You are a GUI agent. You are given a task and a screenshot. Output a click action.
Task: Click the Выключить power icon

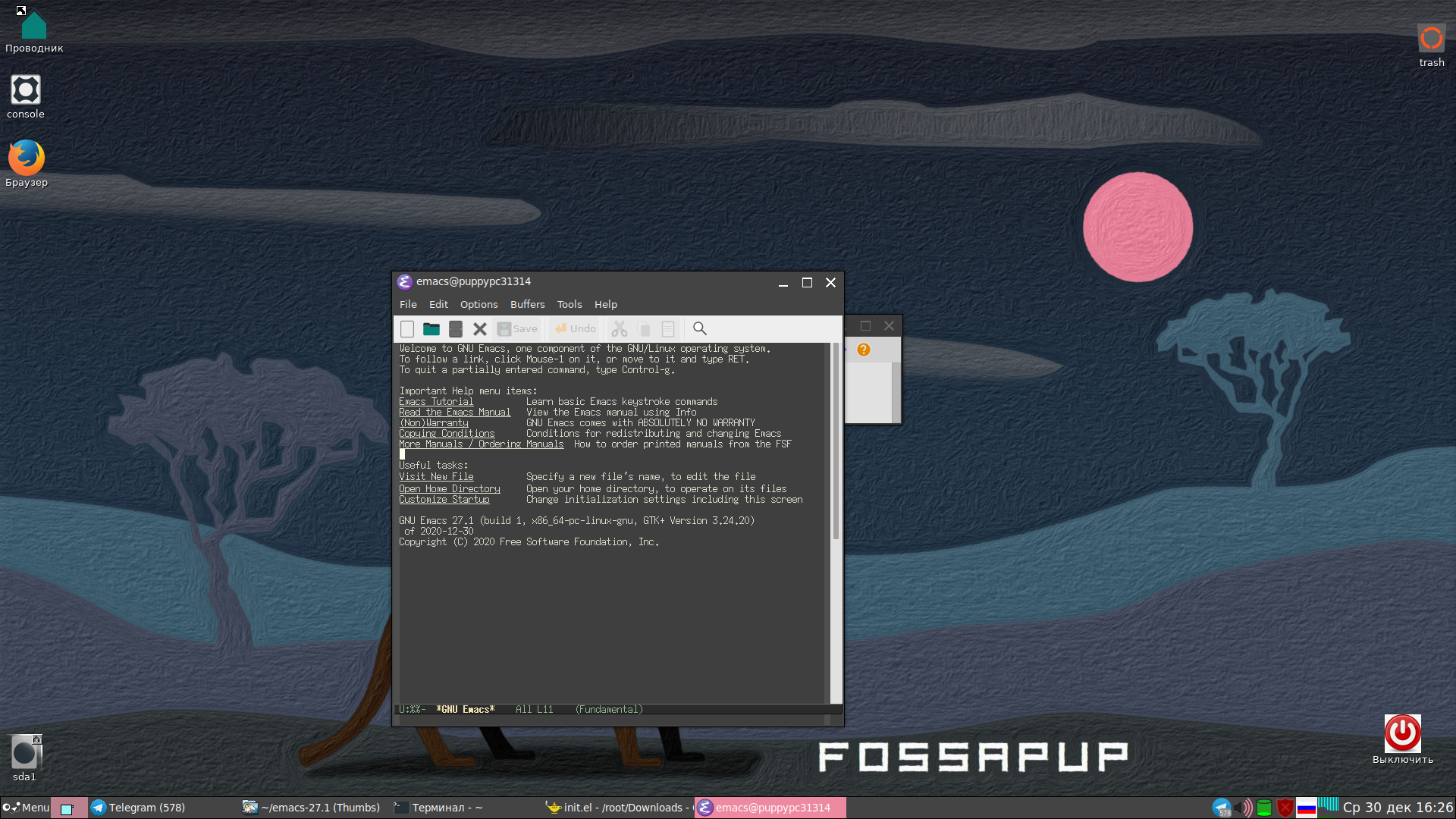click(1403, 739)
